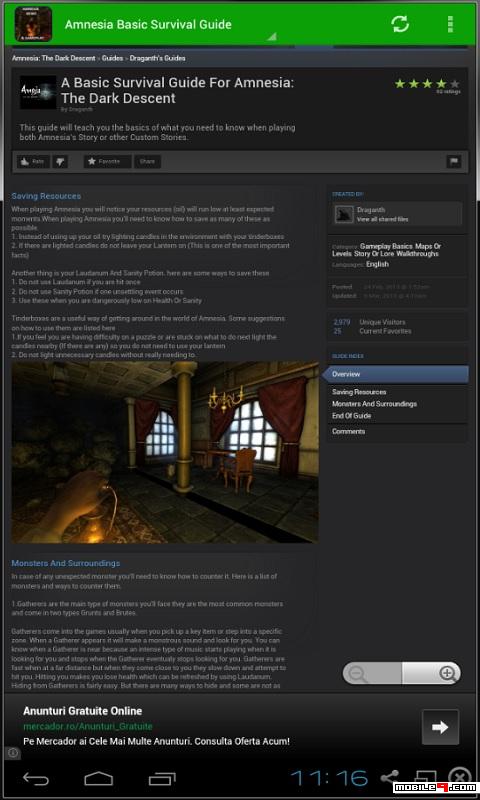Click the Amnesia game thumbnail beside title
The height and width of the screenshot is (800, 480).
click(x=38, y=92)
